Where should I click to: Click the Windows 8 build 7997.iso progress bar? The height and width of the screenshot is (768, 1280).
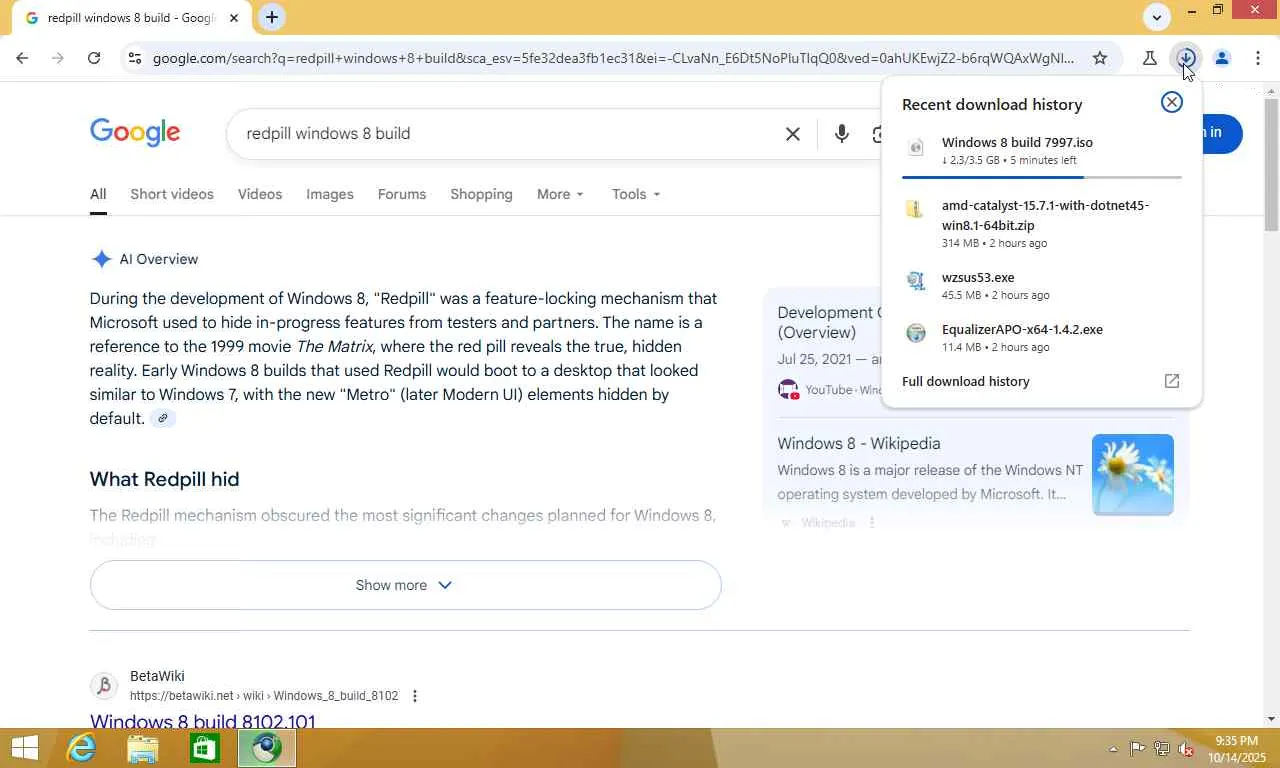coord(1042,177)
